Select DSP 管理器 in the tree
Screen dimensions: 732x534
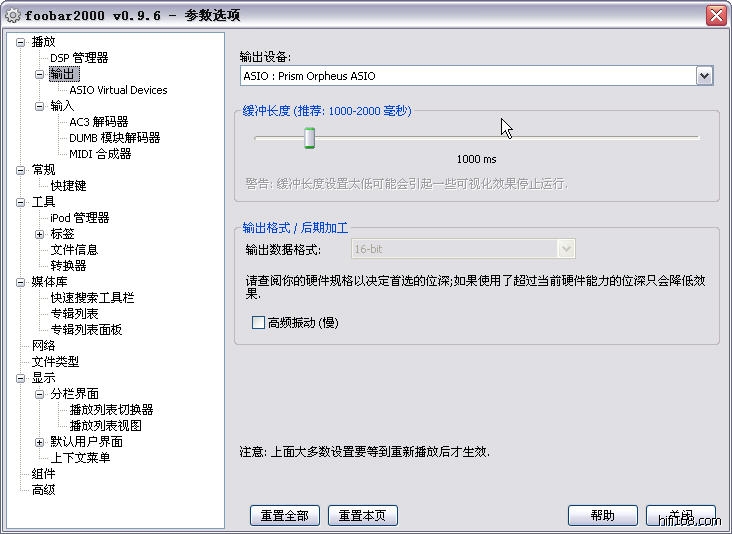click(x=79, y=58)
